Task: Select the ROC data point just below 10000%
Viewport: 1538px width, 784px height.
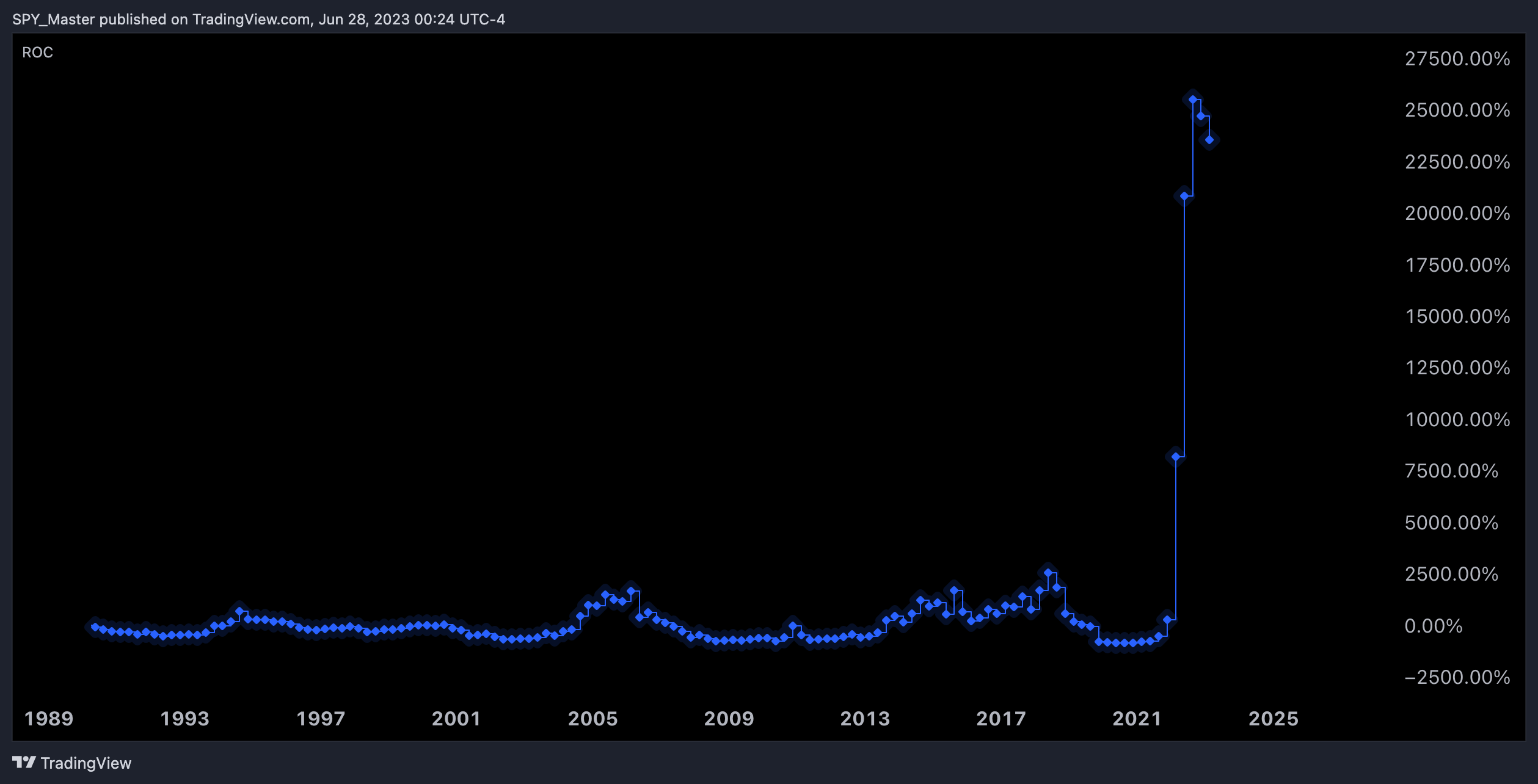Action: coord(1176,457)
